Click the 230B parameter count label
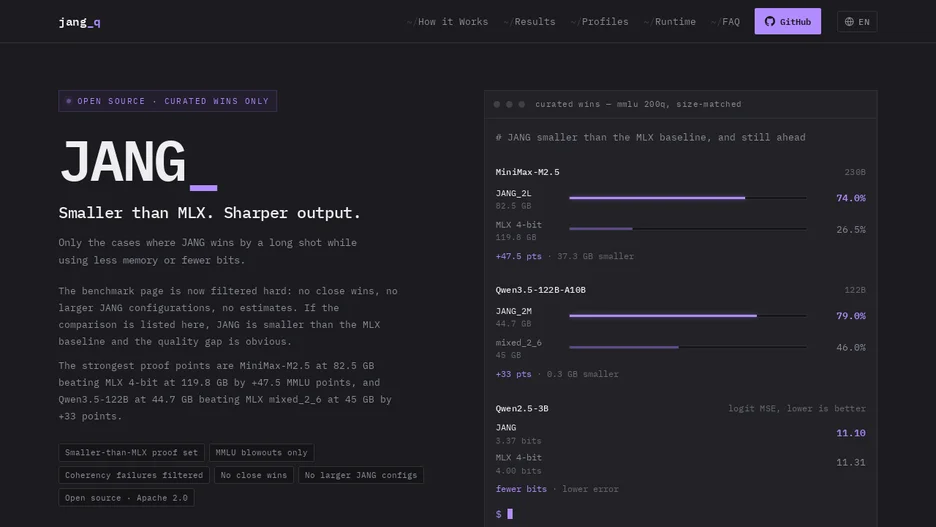Screen dimensions: 936x527 pos(855,172)
